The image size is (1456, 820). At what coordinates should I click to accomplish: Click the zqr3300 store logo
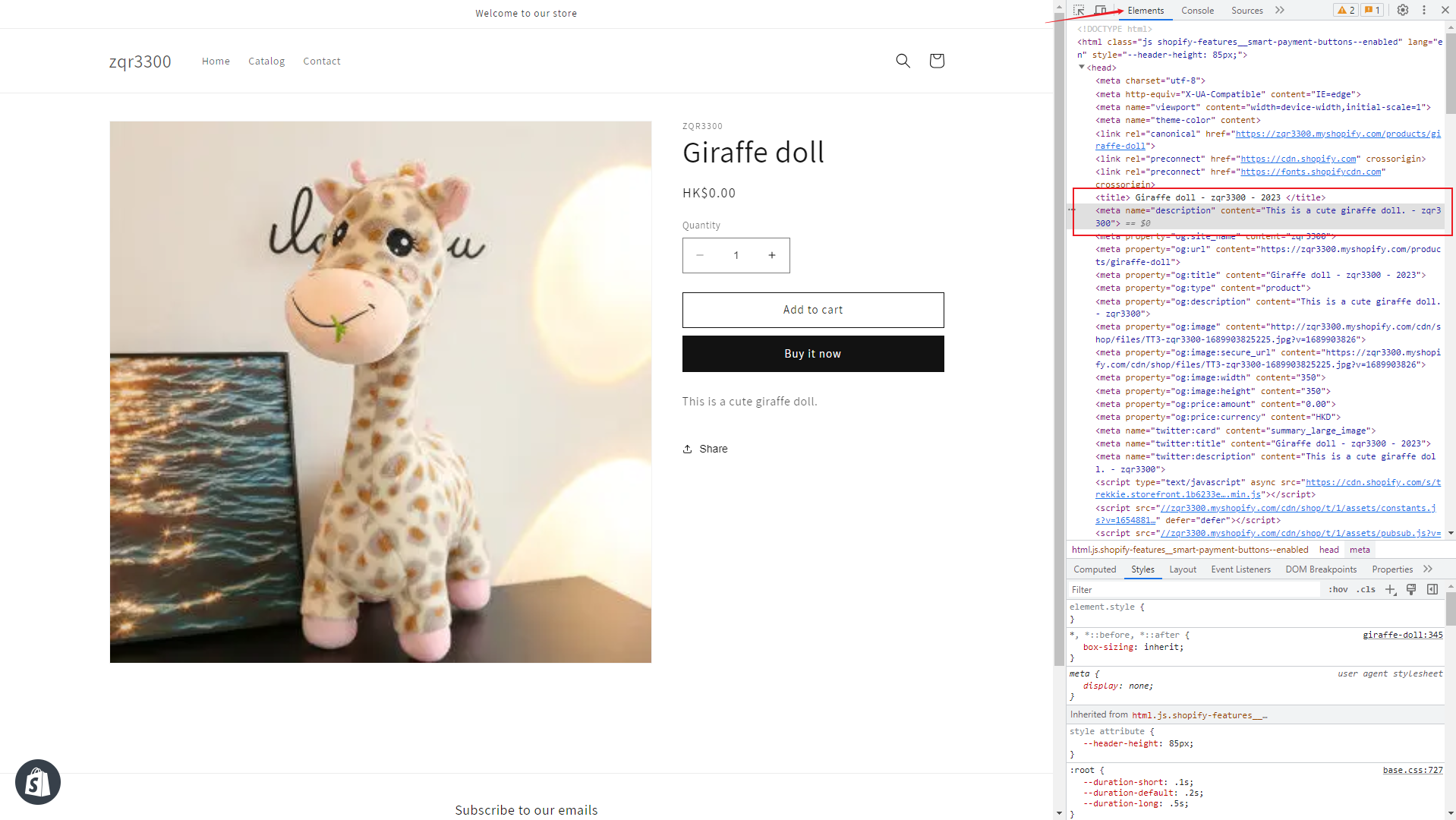point(140,61)
